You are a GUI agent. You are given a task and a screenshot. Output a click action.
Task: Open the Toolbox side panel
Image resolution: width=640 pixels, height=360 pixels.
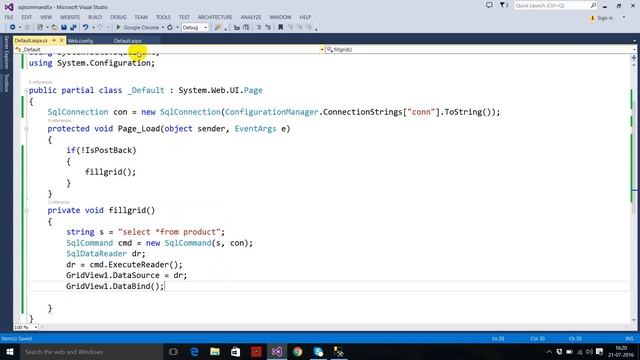pos(6,83)
